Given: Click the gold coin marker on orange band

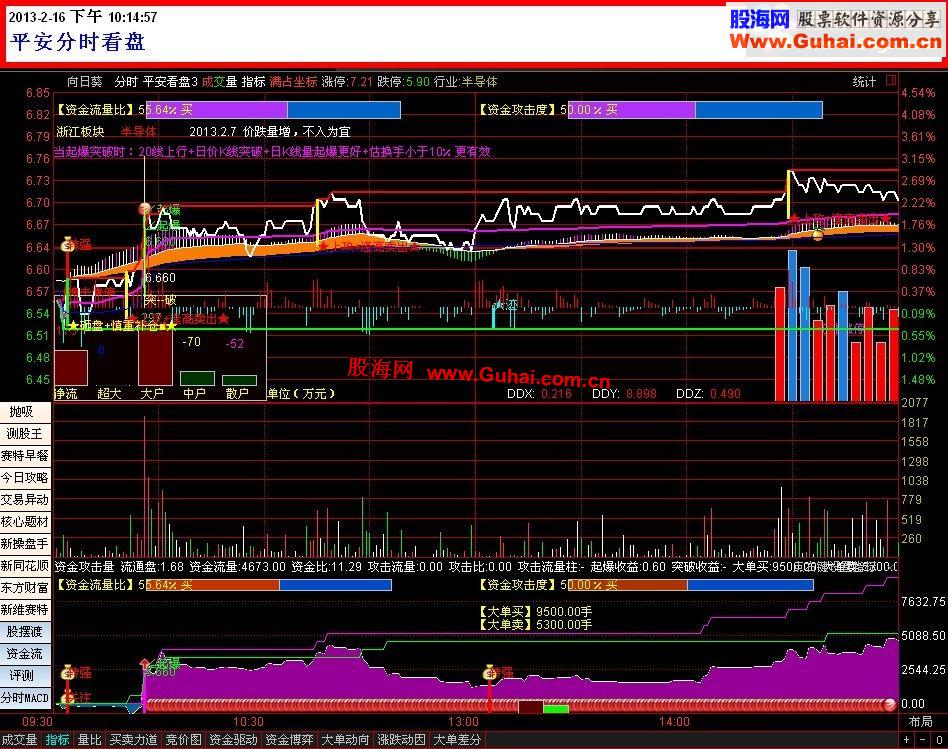Looking at the screenshot, I should (817, 233).
